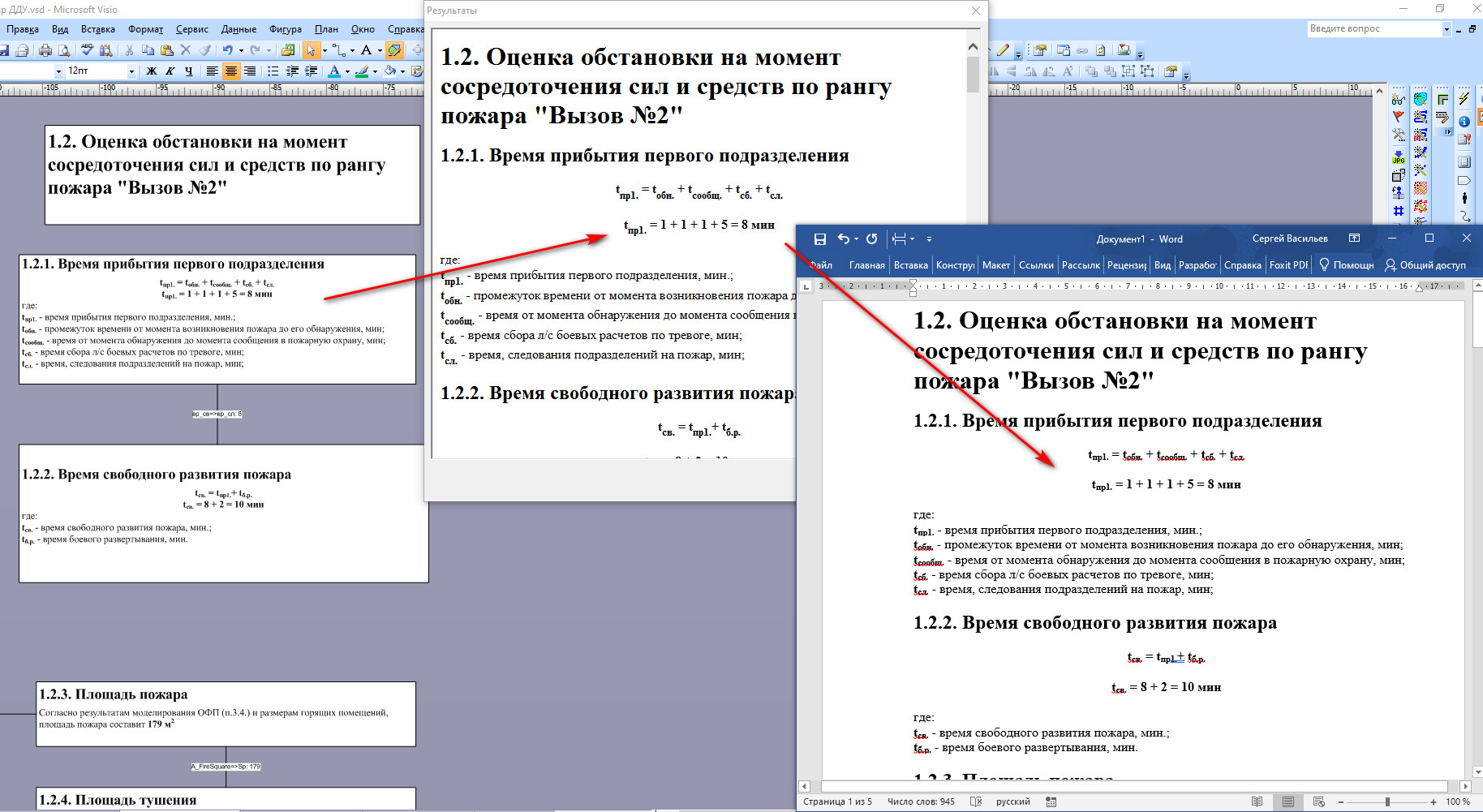Expand the fill color dropdown arrow in Visio
The width and height of the screenshot is (1483, 812).
[403, 71]
